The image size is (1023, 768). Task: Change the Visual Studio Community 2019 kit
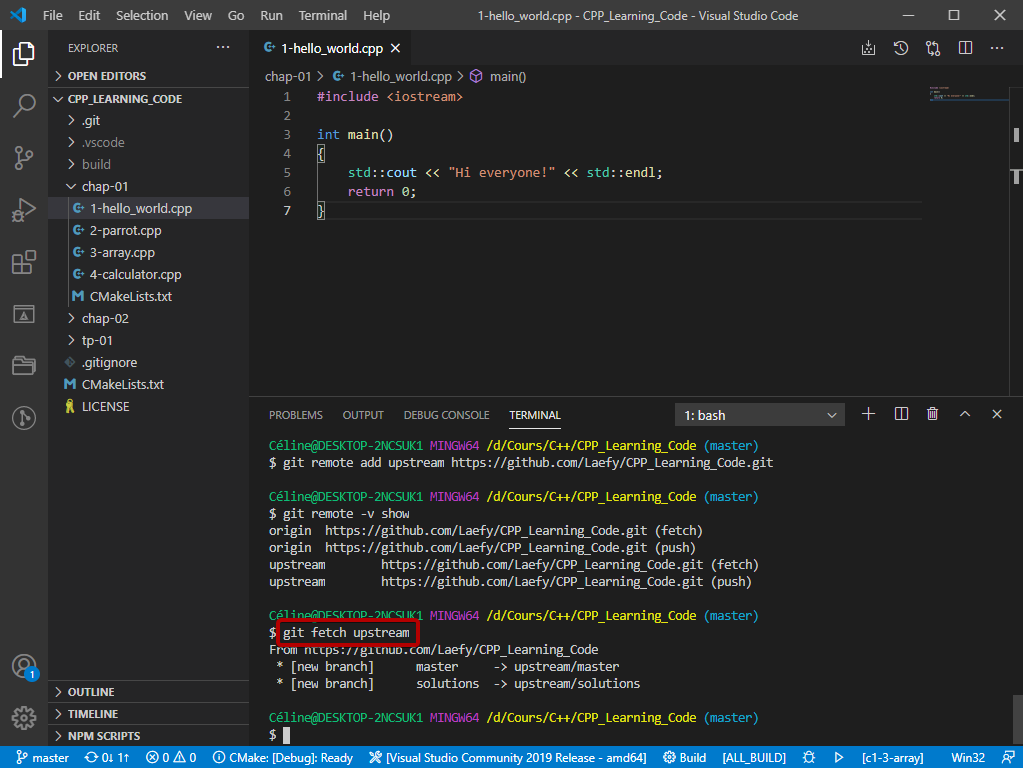508,758
